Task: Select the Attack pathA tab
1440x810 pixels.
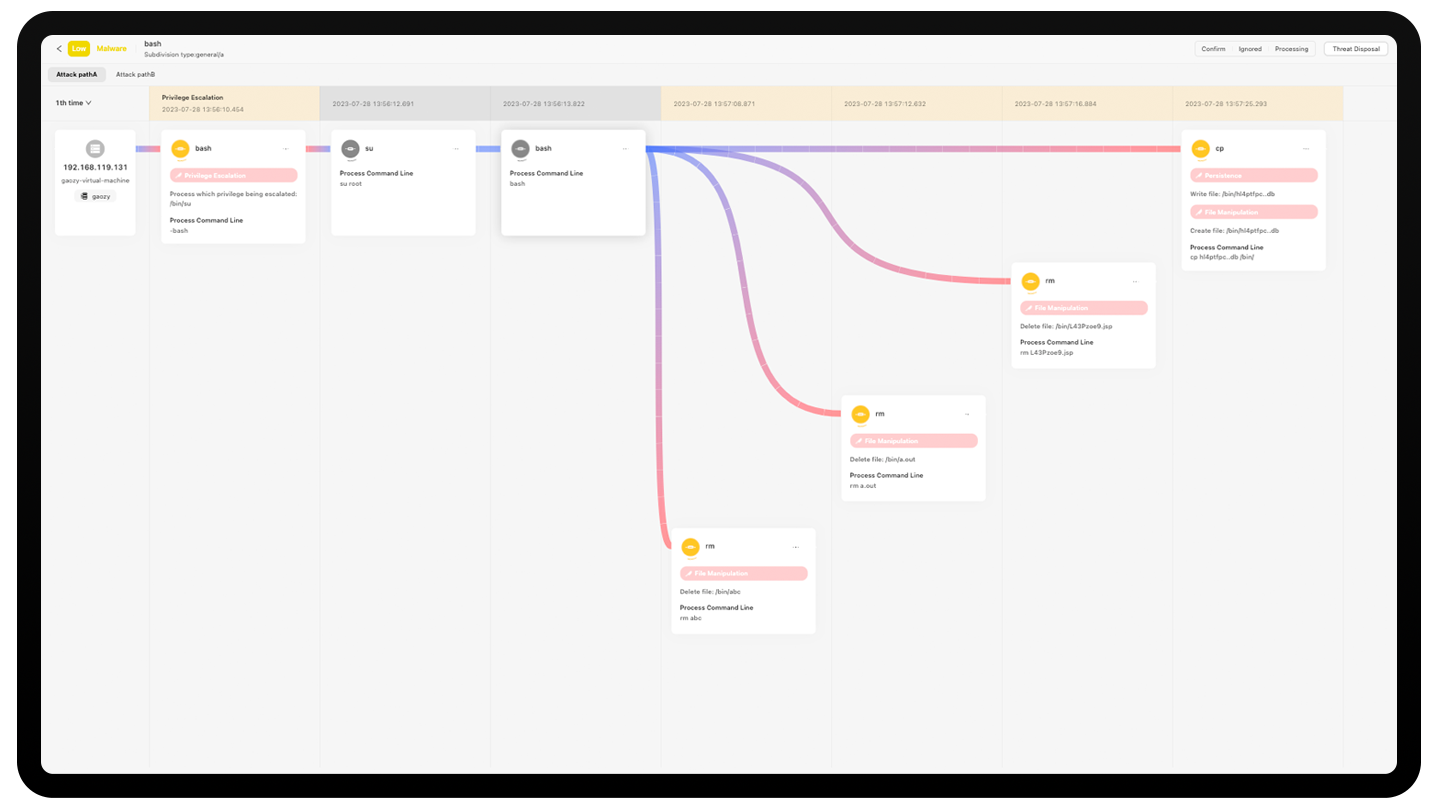Action: click(x=77, y=75)
